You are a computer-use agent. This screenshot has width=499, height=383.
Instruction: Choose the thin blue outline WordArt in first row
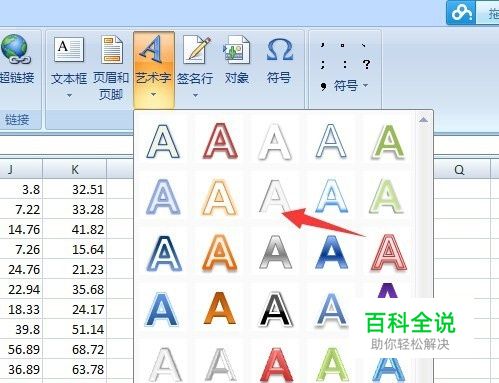coord(331,141)
